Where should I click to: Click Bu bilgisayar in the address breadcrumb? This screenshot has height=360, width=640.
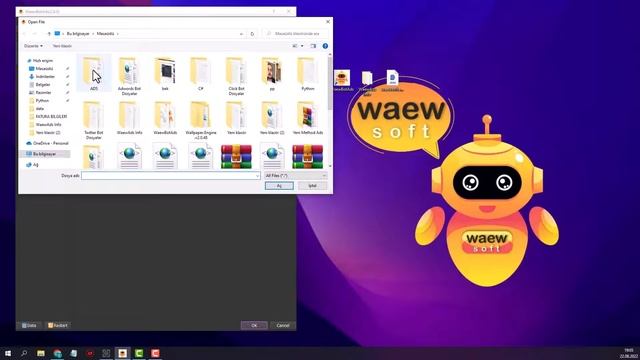[x=78, y=33]
